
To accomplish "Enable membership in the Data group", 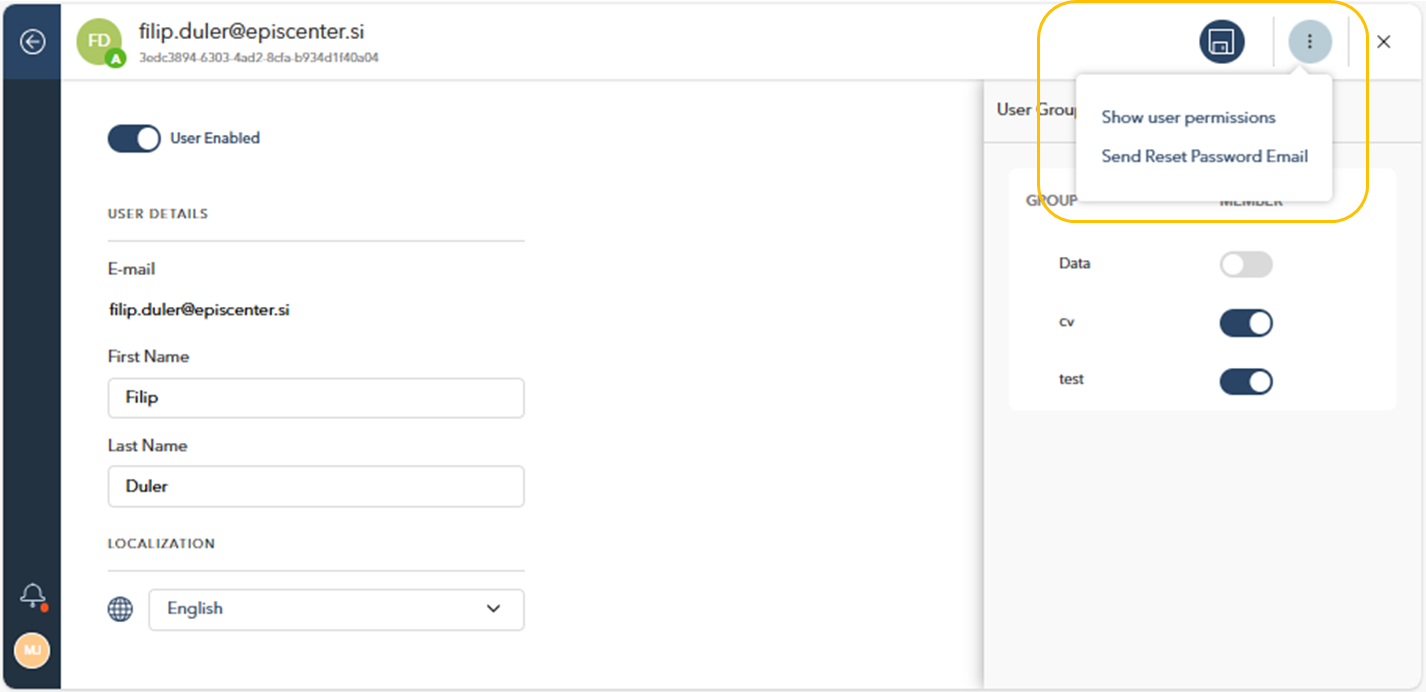I will point(1246,264).
